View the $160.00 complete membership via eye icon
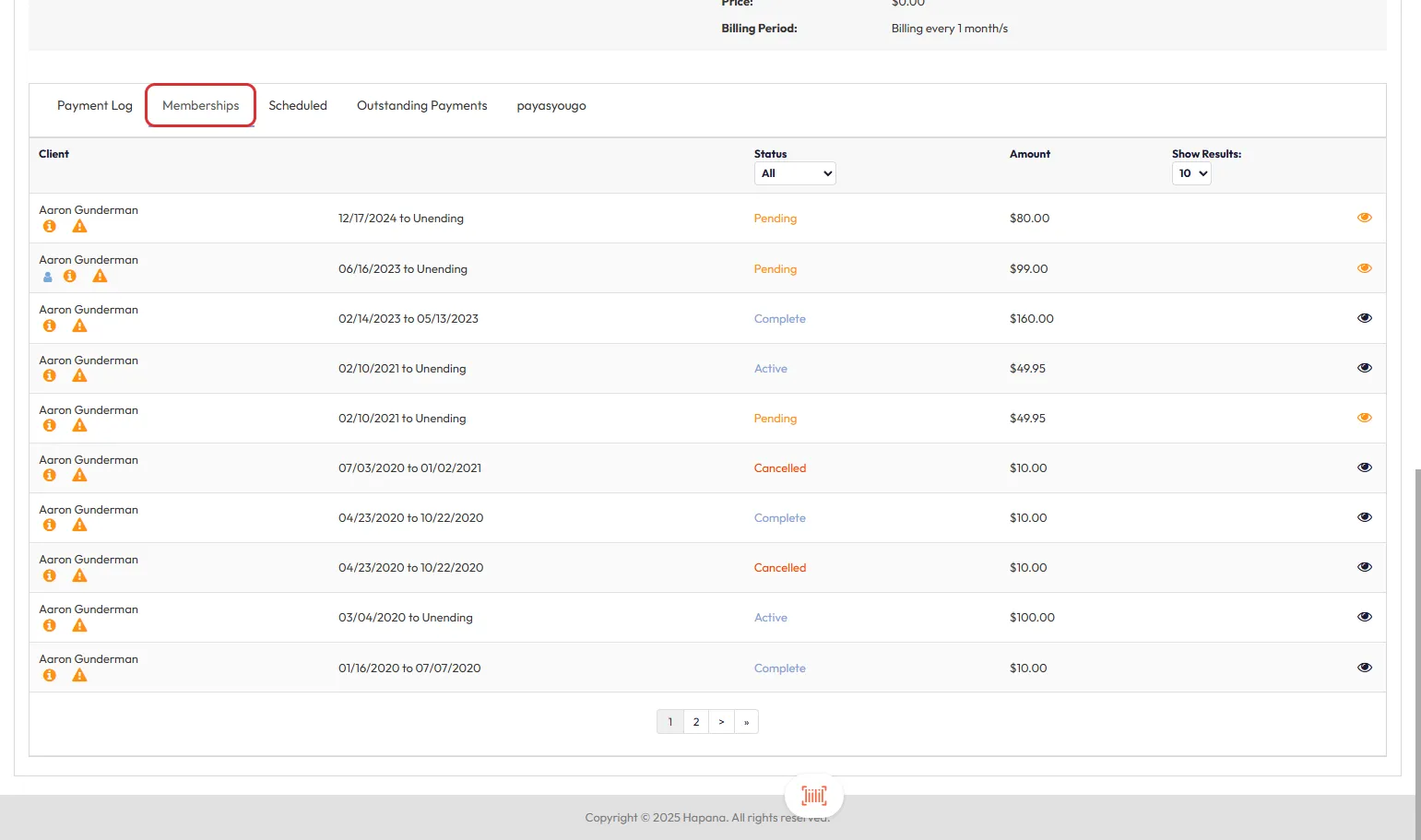This screenshot has height=840, width=1421. pos(1364,318)
